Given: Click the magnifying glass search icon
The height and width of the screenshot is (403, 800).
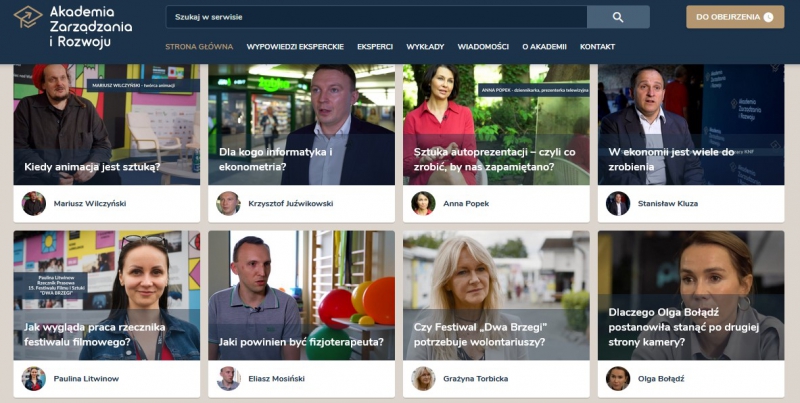Looking at the screenshot, I should pyautogui.click(x=618, y=17).
